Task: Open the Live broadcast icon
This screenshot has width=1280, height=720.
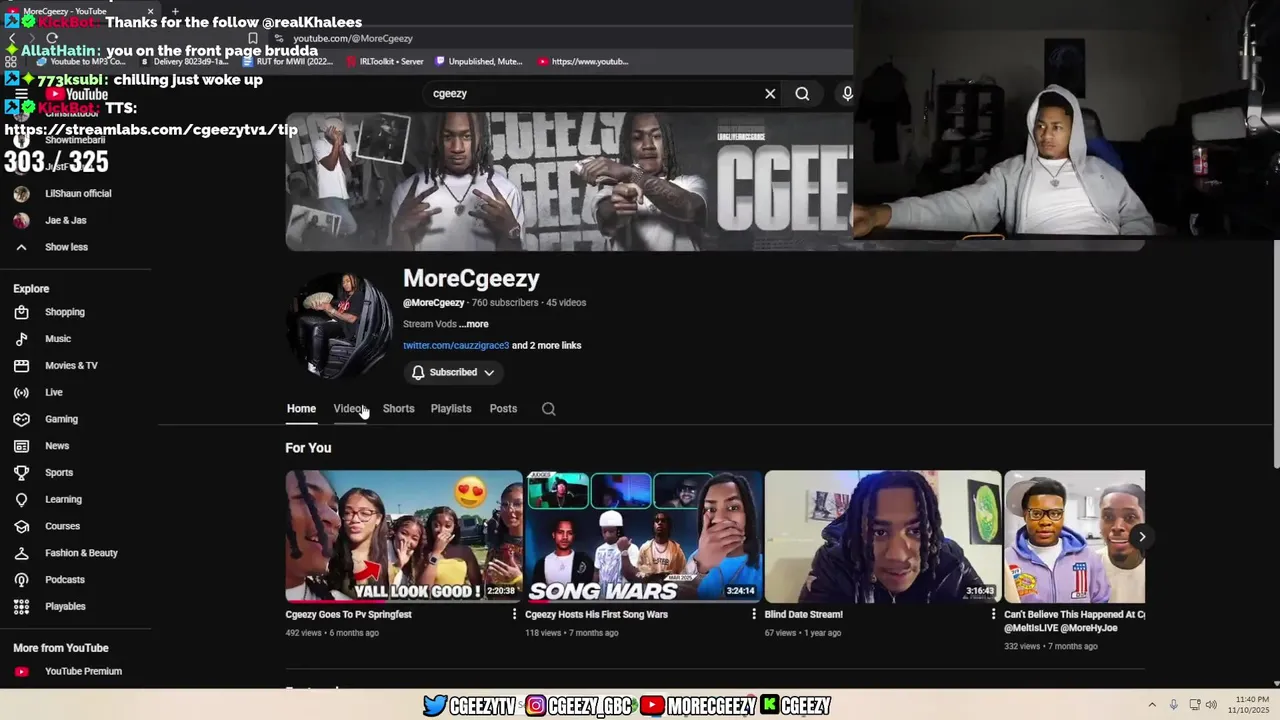Action: 22,392
